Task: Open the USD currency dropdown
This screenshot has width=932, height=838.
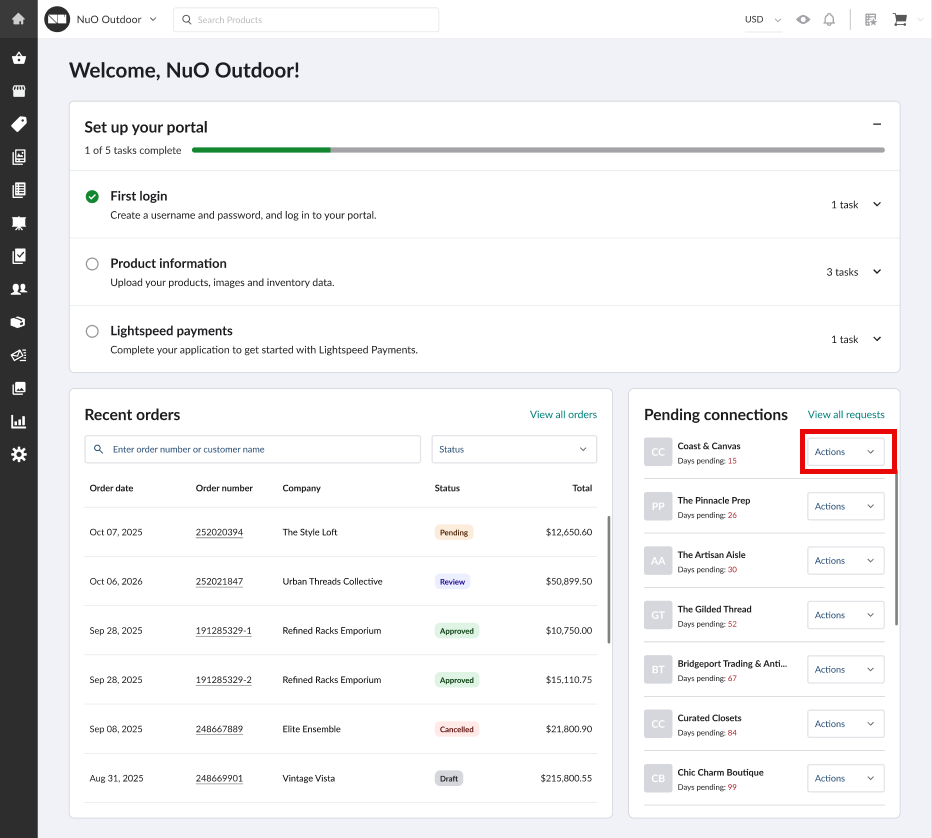Action: (x=762, y=20)
